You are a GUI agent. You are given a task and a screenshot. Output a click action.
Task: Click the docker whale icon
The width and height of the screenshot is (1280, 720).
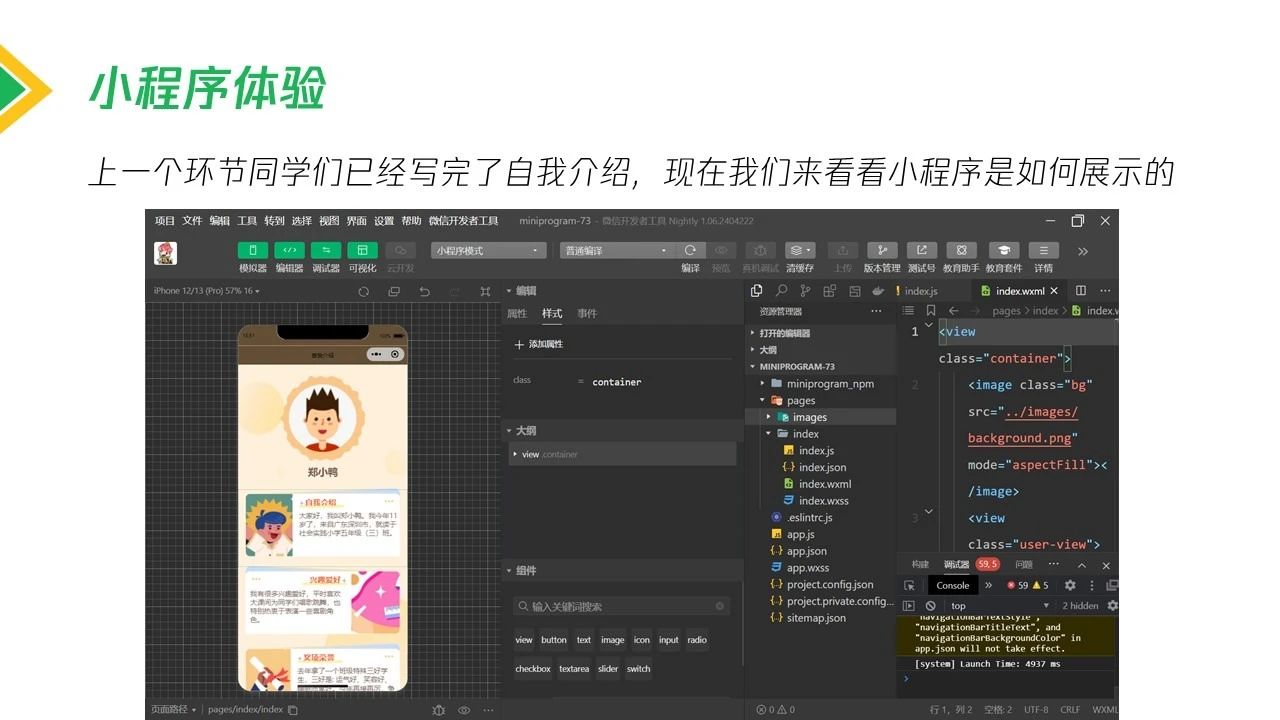tap(878, 291)
